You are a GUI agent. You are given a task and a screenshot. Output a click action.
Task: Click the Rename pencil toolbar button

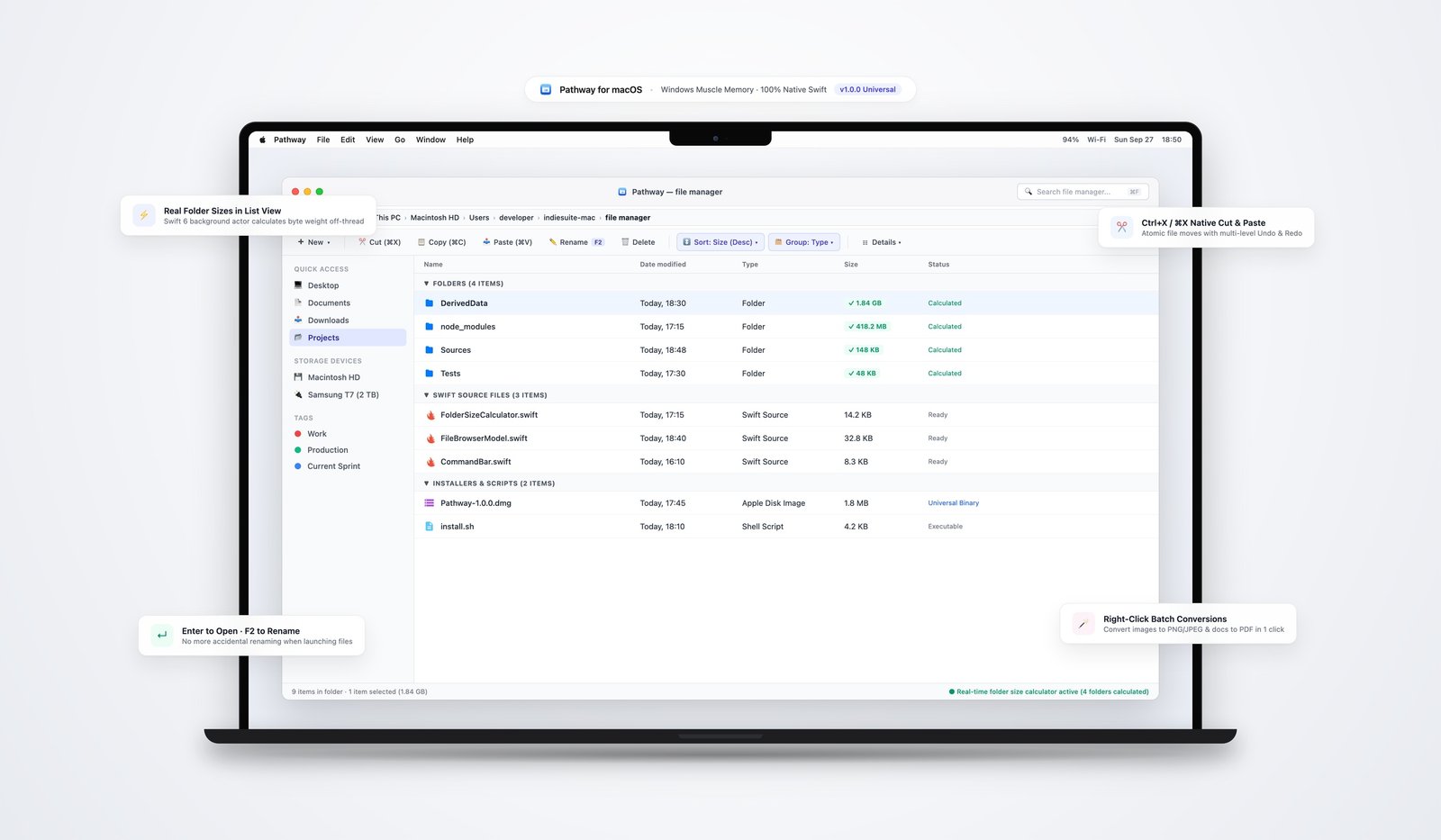pyautogui.click(x=575, y=242)
